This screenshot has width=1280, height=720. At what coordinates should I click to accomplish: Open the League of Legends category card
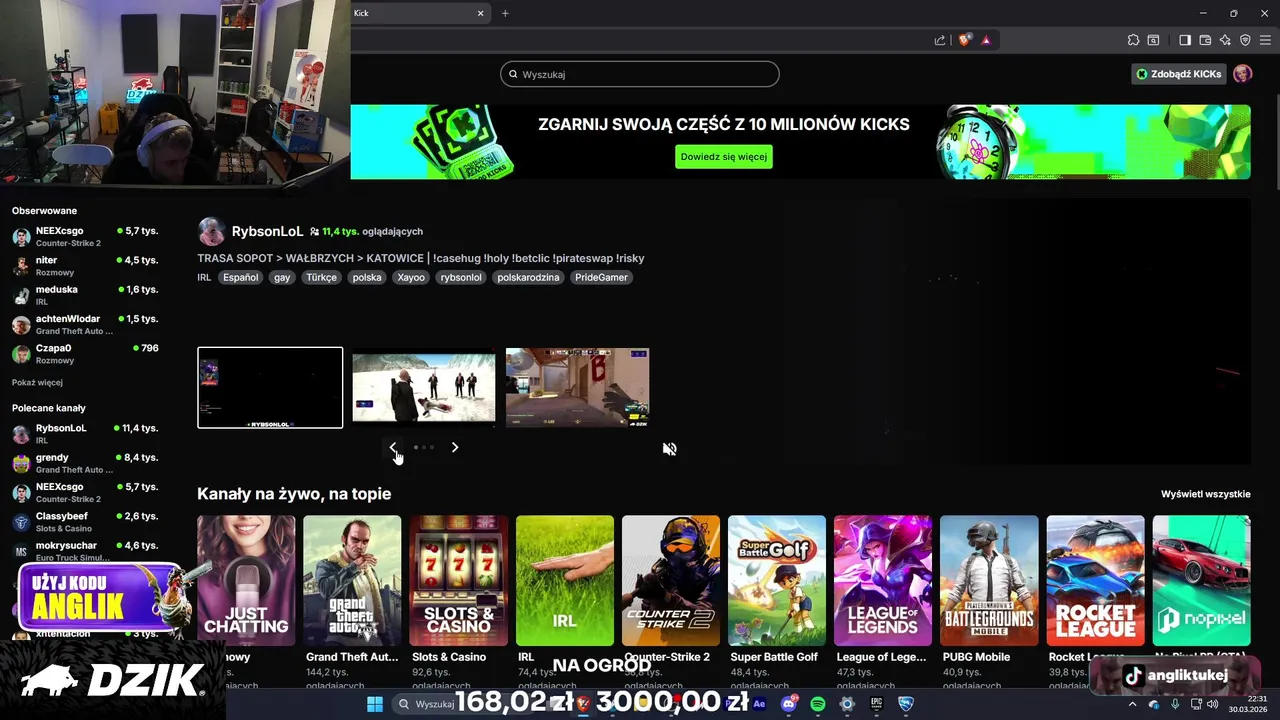[x=882, y=580]
